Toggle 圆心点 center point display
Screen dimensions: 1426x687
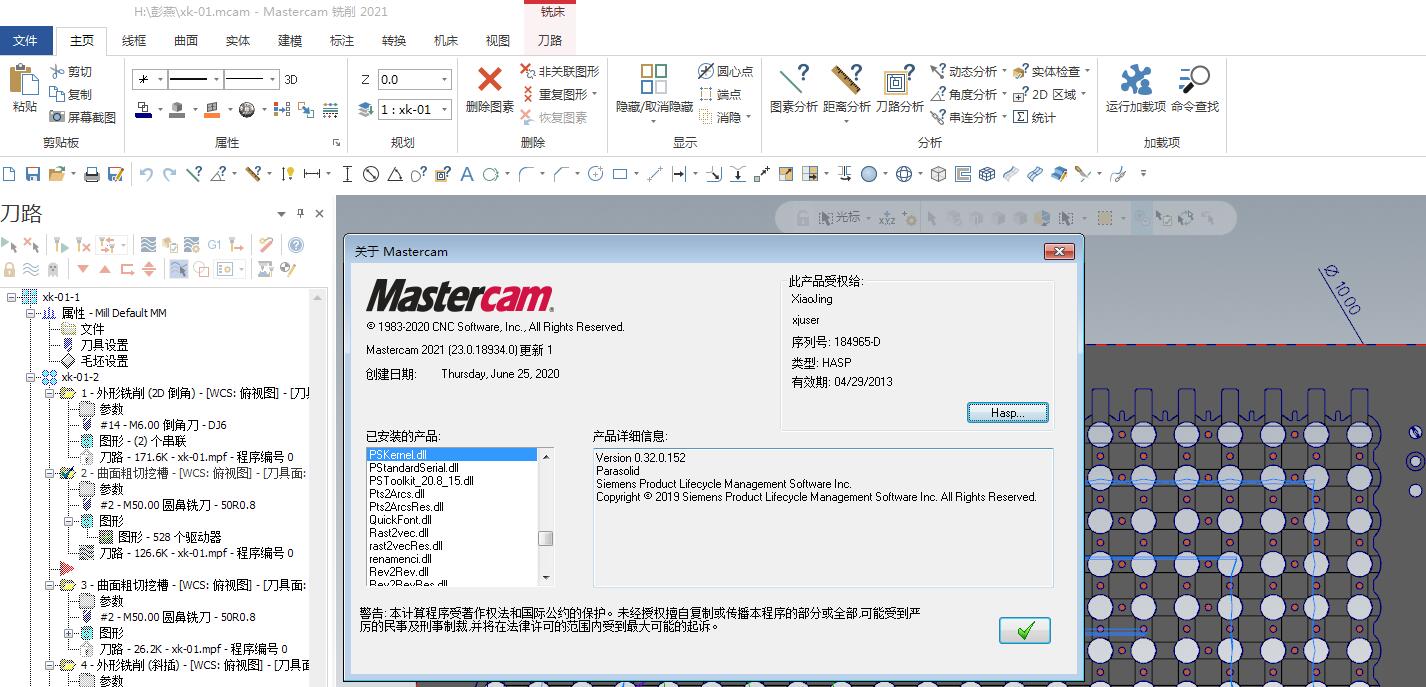pos(725,71)
